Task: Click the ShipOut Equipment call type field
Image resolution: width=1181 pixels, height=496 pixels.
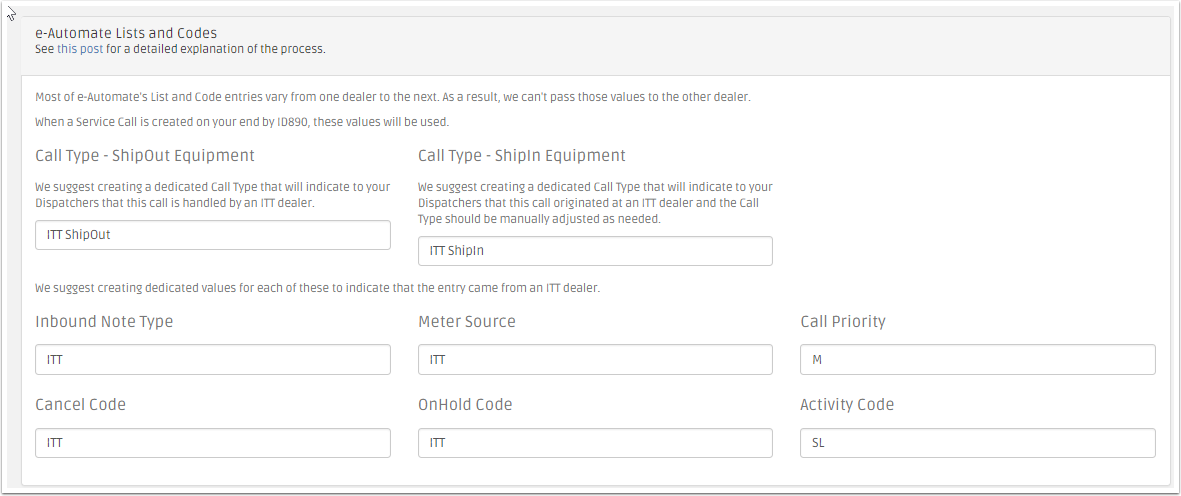Action: point(213,235)
